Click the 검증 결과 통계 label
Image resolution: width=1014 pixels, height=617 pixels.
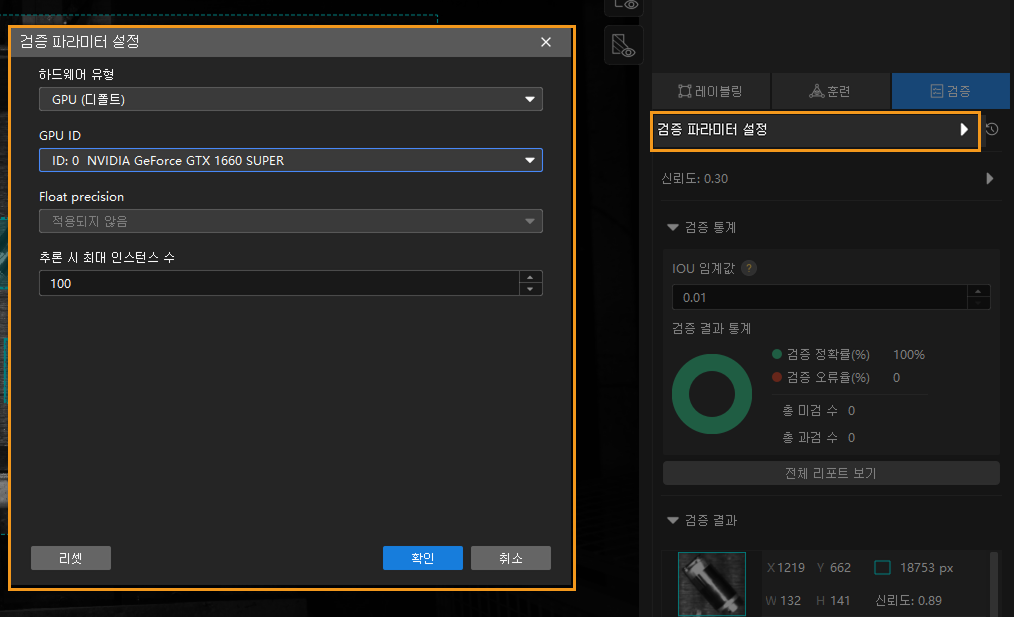click(x=711, y=329)
